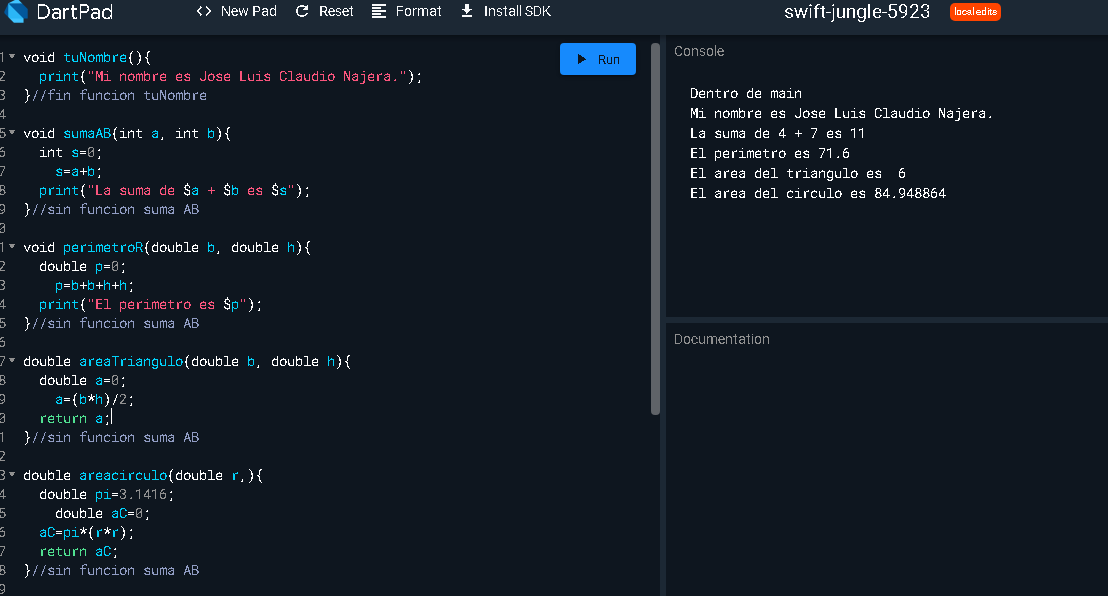Click console line 'La suma de 4 + 7 es 11'
Screen dimensions: 1108x596
pyautogui.click(x=777, y=134)
